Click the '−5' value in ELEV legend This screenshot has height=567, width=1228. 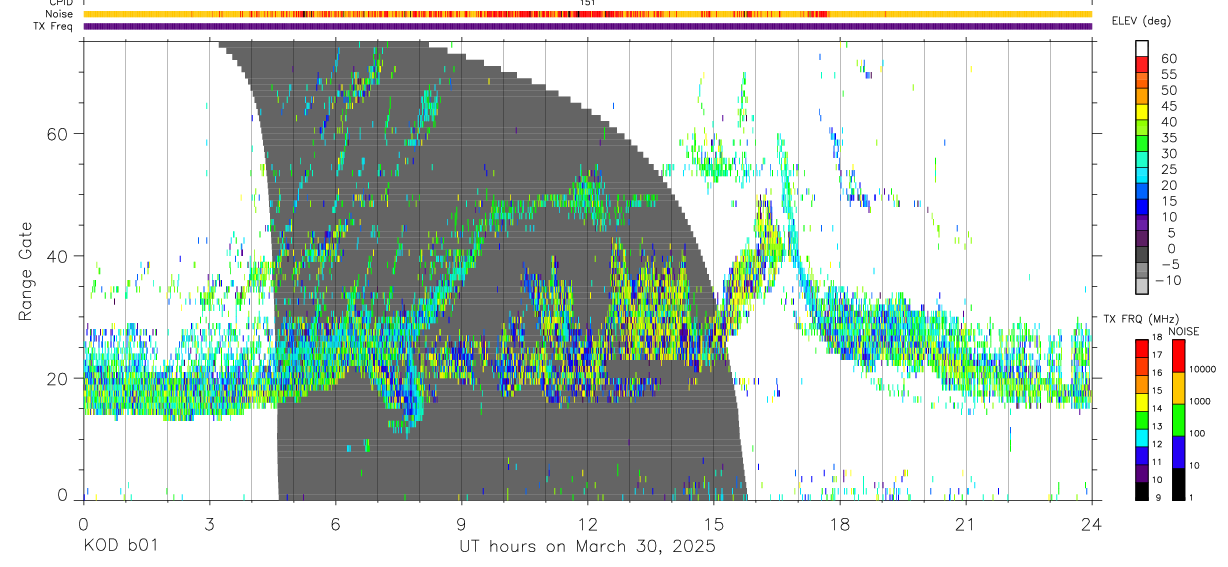(1170, 264)
